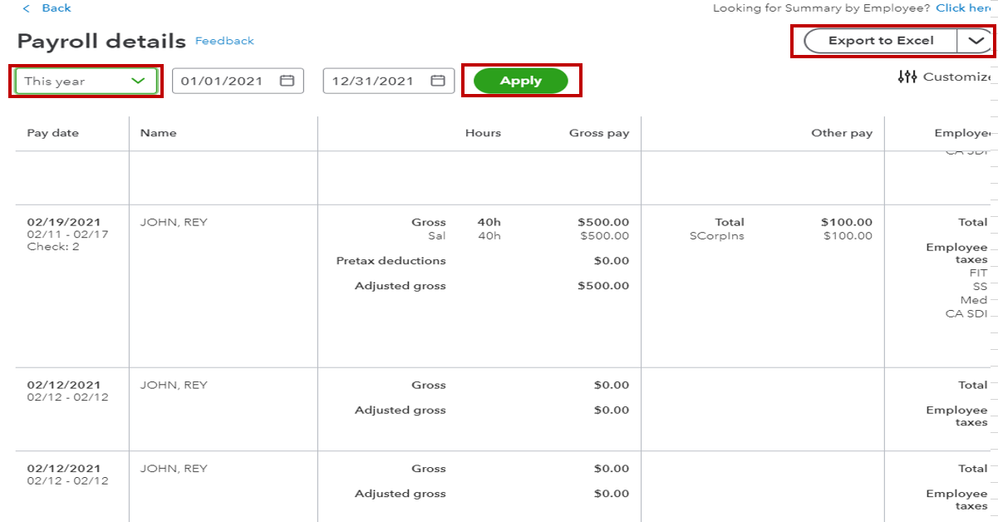Click JOHN, REY in the 02/19/2021 row
This screenshot has height=522, width=998.
[174, 222]
